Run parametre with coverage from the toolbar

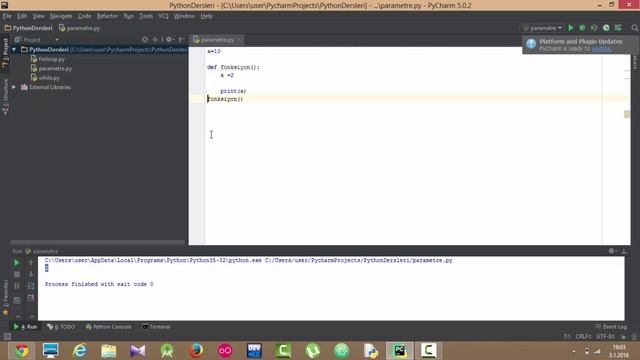[594, 28]
